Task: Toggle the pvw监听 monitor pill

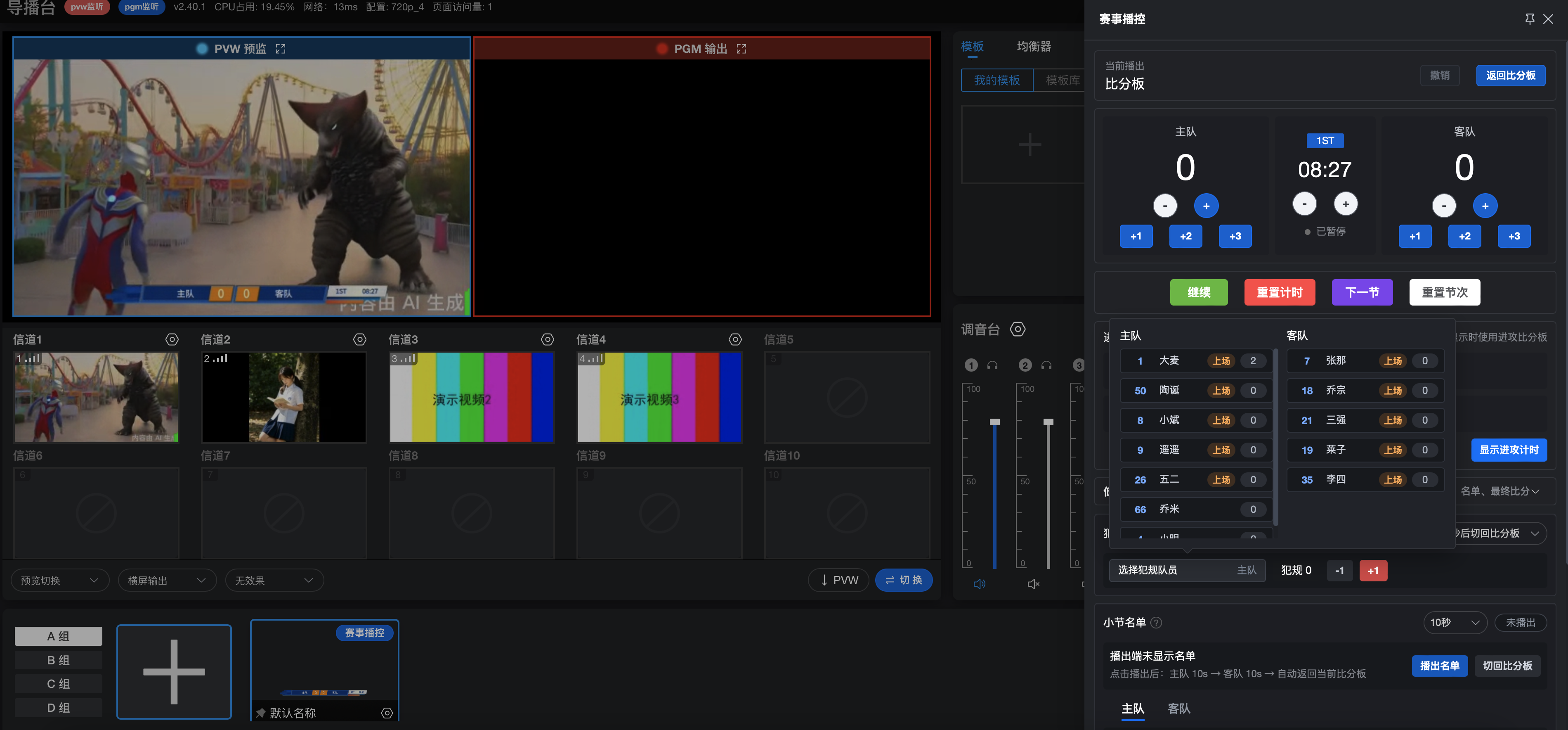Action: pos(86,7)
